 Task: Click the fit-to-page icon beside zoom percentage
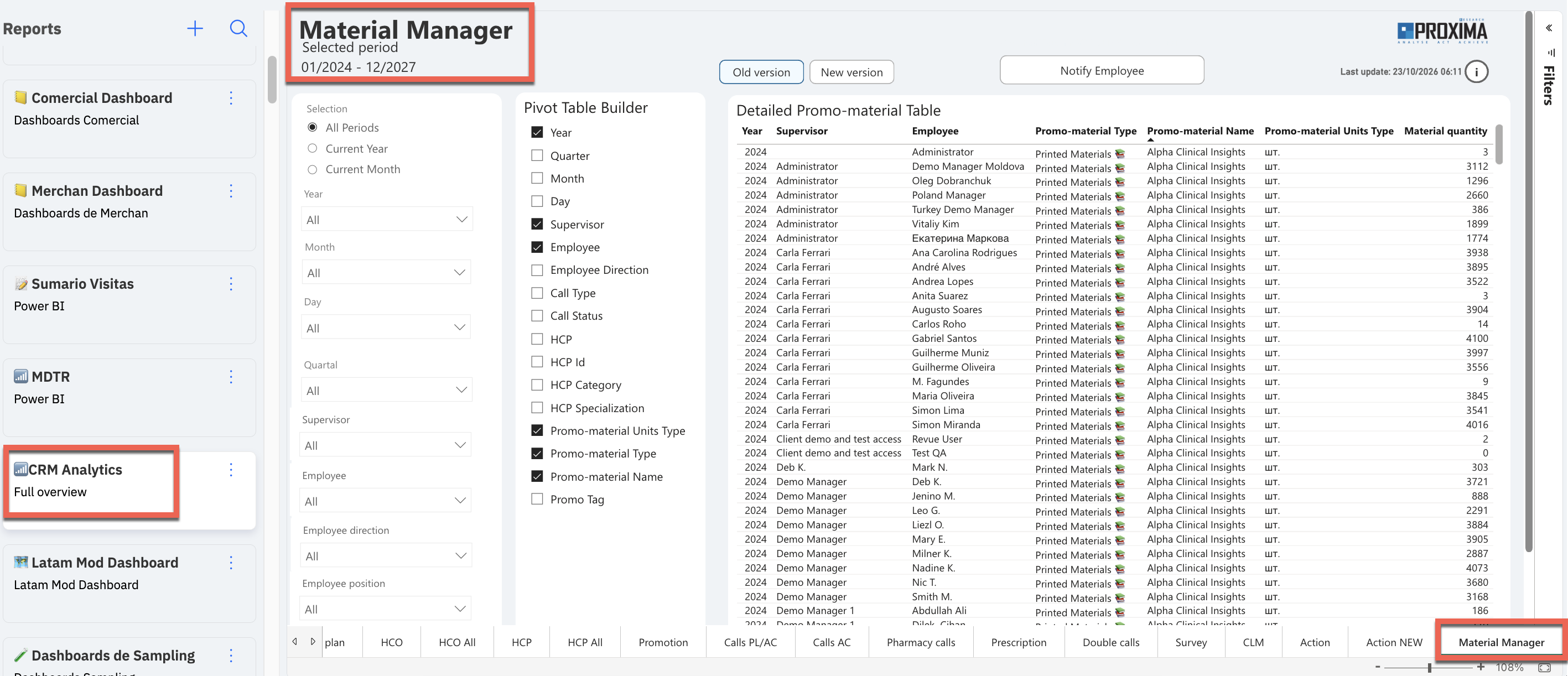pos(1545,668)
